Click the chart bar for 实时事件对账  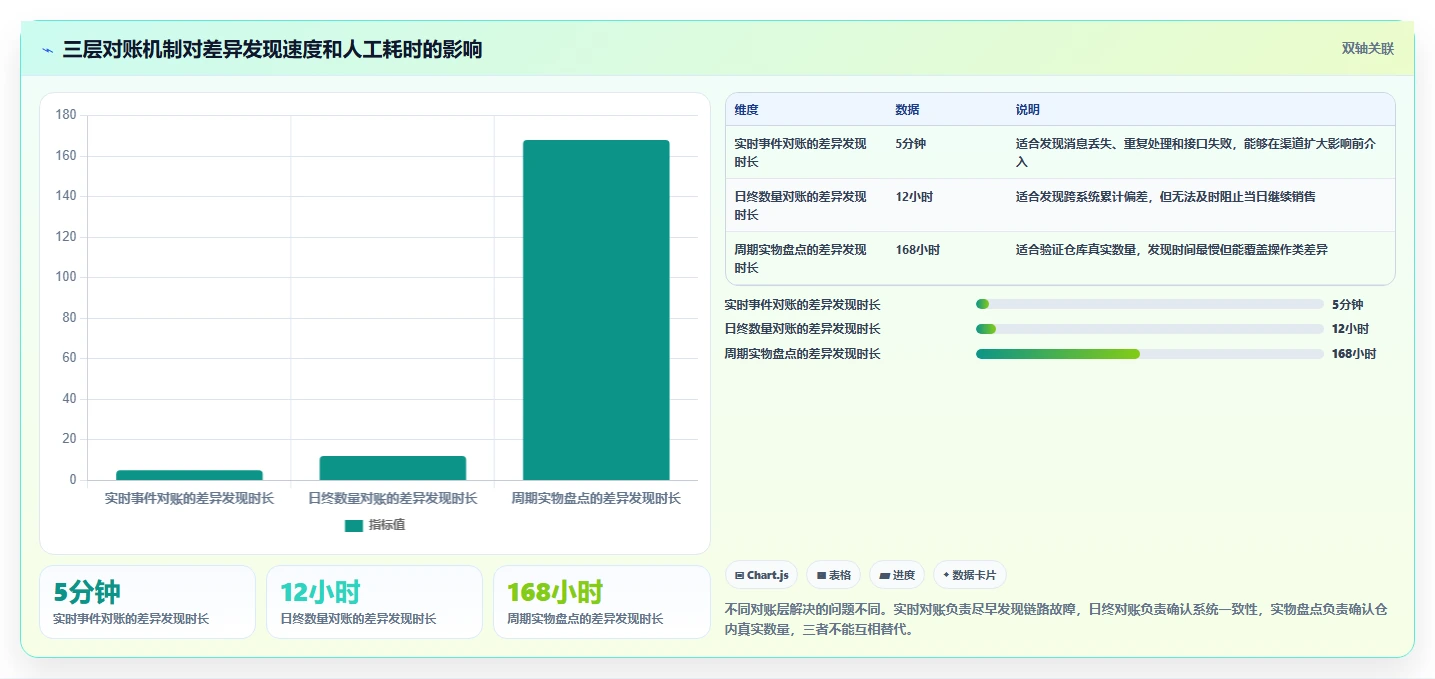pyautogui.click(x=189, y=475)
